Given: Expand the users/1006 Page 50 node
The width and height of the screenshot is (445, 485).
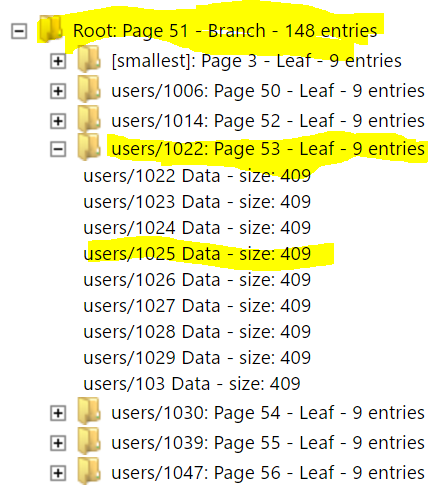Looking at the screenshot, I should 58,91.
